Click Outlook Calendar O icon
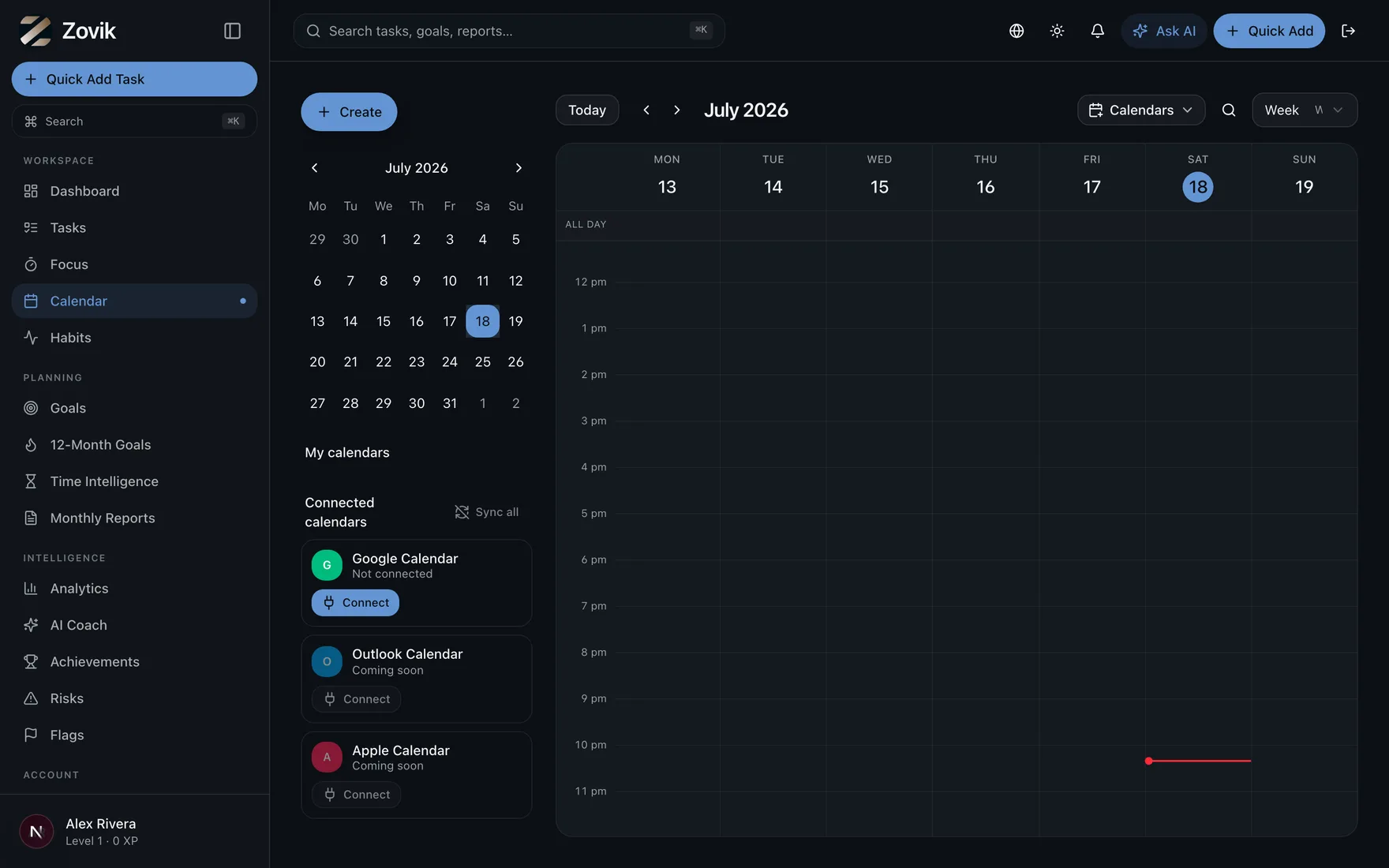 (x=327, y=661)
